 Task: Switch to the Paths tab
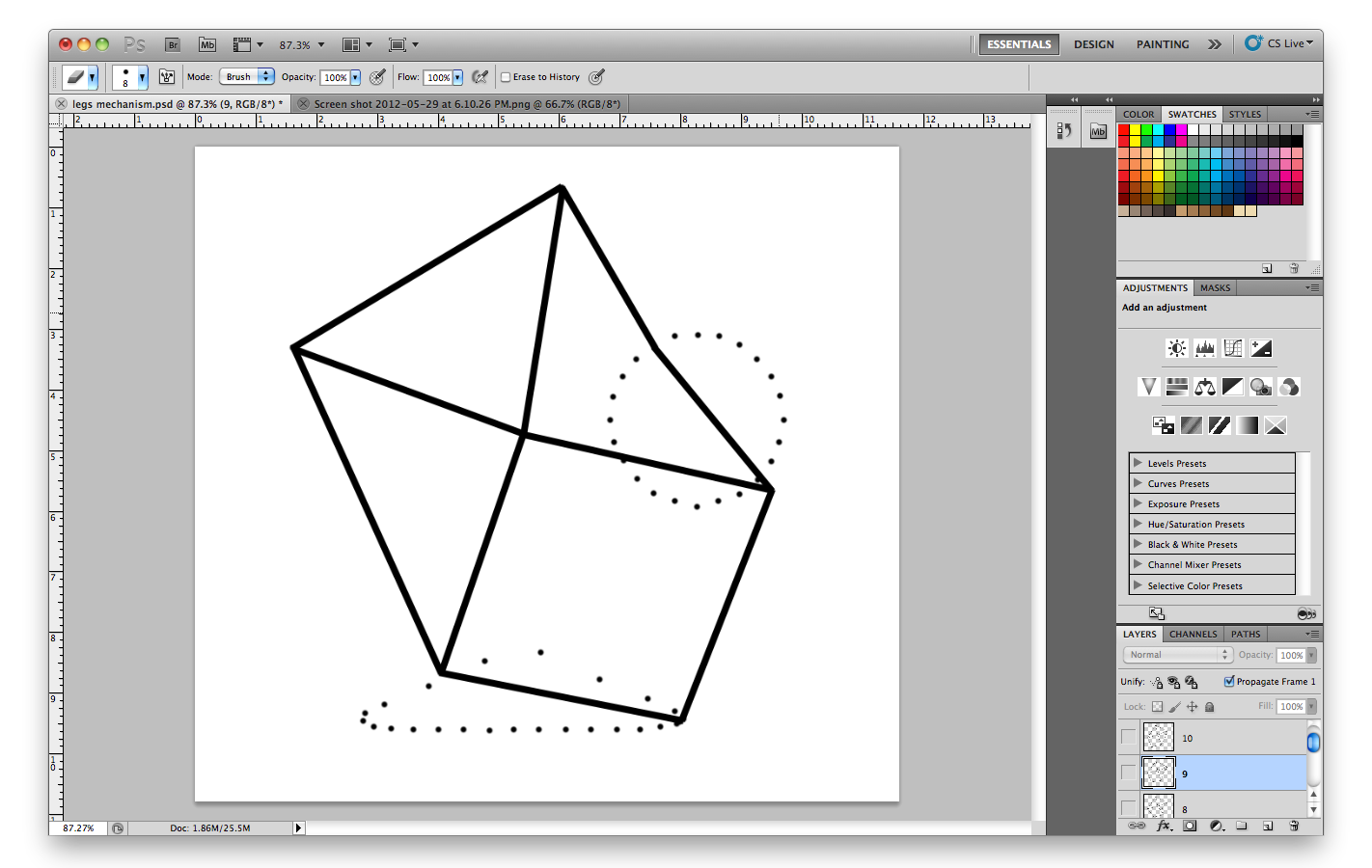(x=1246, y=634)
